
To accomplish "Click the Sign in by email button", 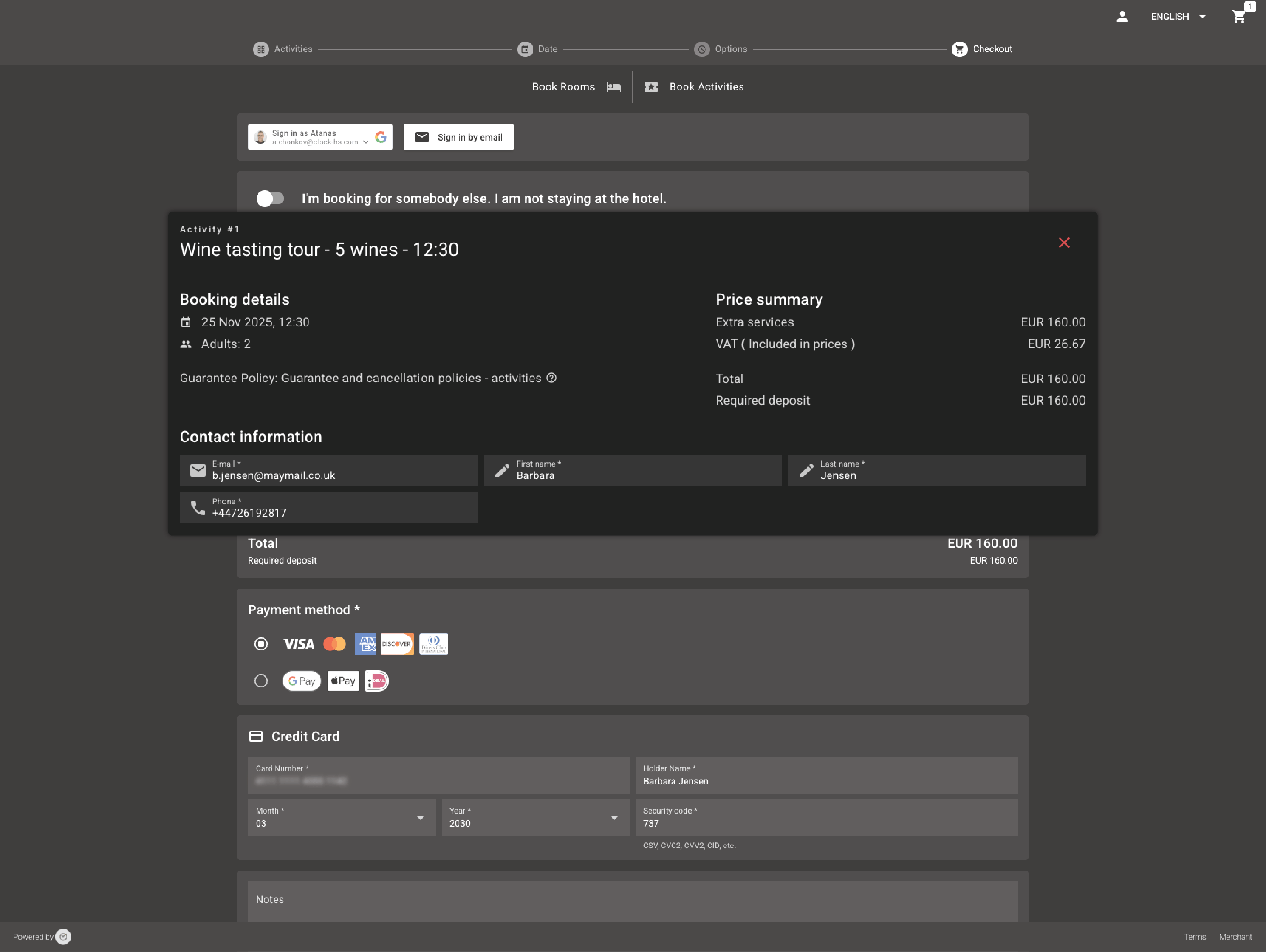I will (458, 137).
